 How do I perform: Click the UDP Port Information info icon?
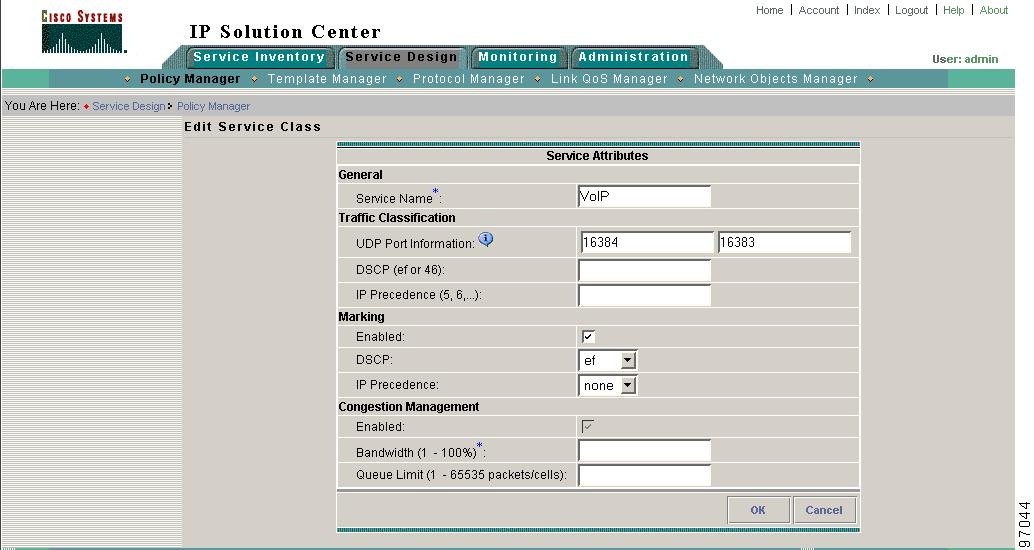tap(486, 239)
